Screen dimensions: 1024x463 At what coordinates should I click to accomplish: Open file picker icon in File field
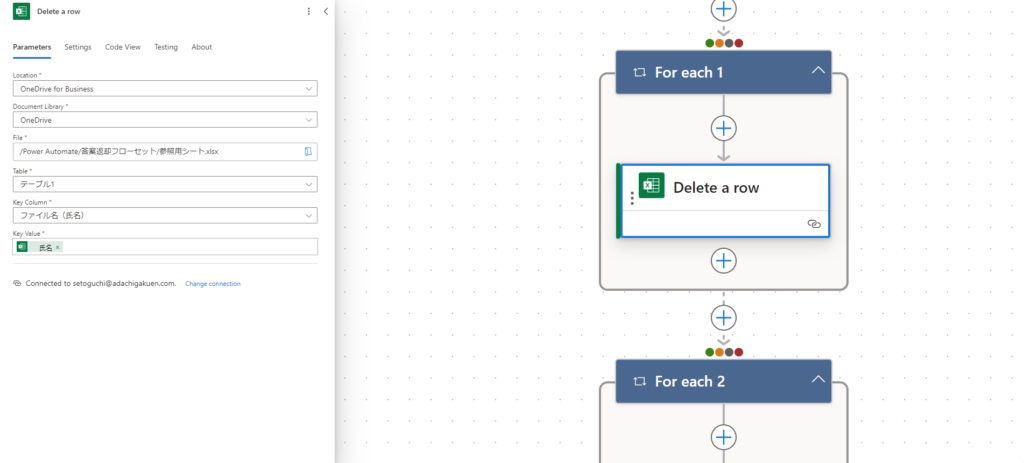point(308,152)
